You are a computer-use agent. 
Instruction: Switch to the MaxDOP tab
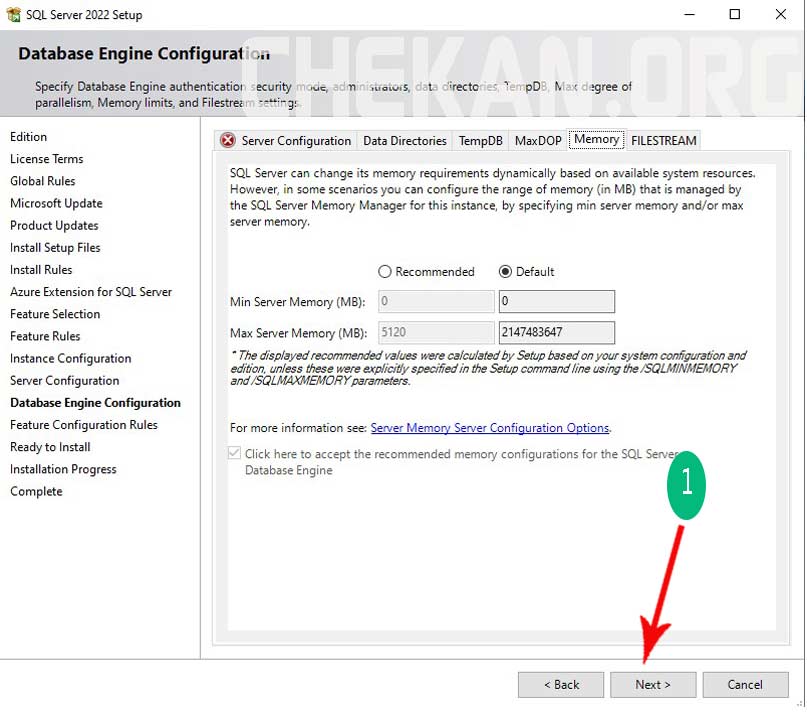click(x=538, y=141)
